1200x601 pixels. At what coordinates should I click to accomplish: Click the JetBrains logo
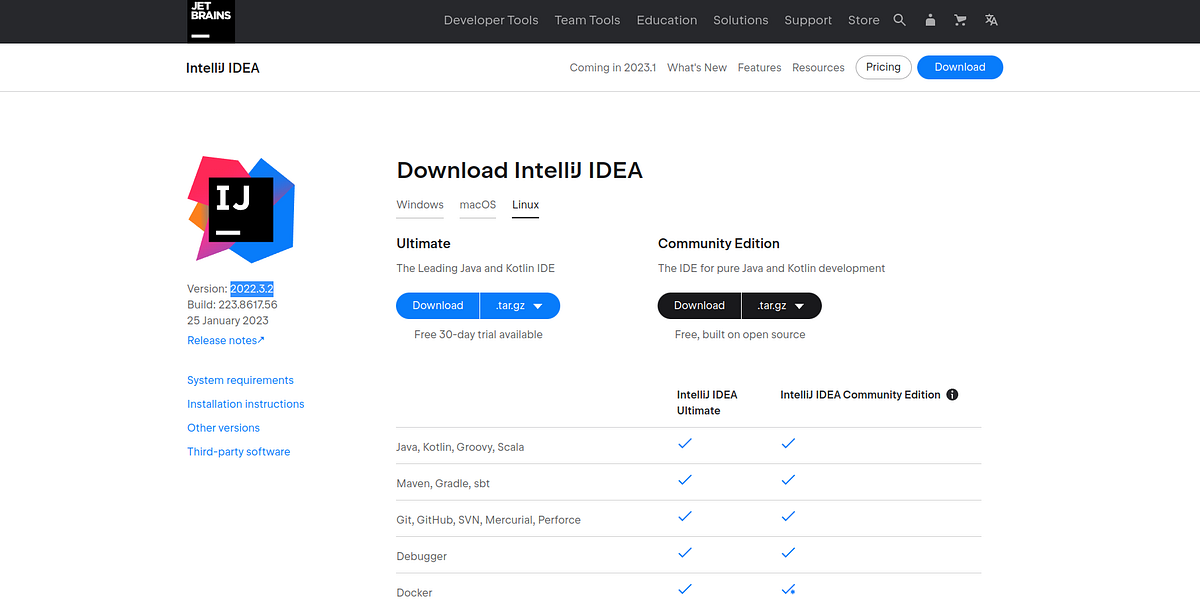point(209,20)
